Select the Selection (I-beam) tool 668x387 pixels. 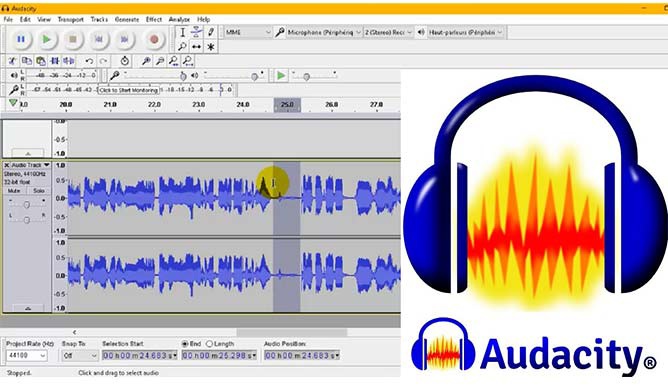(x=182, y=32)
